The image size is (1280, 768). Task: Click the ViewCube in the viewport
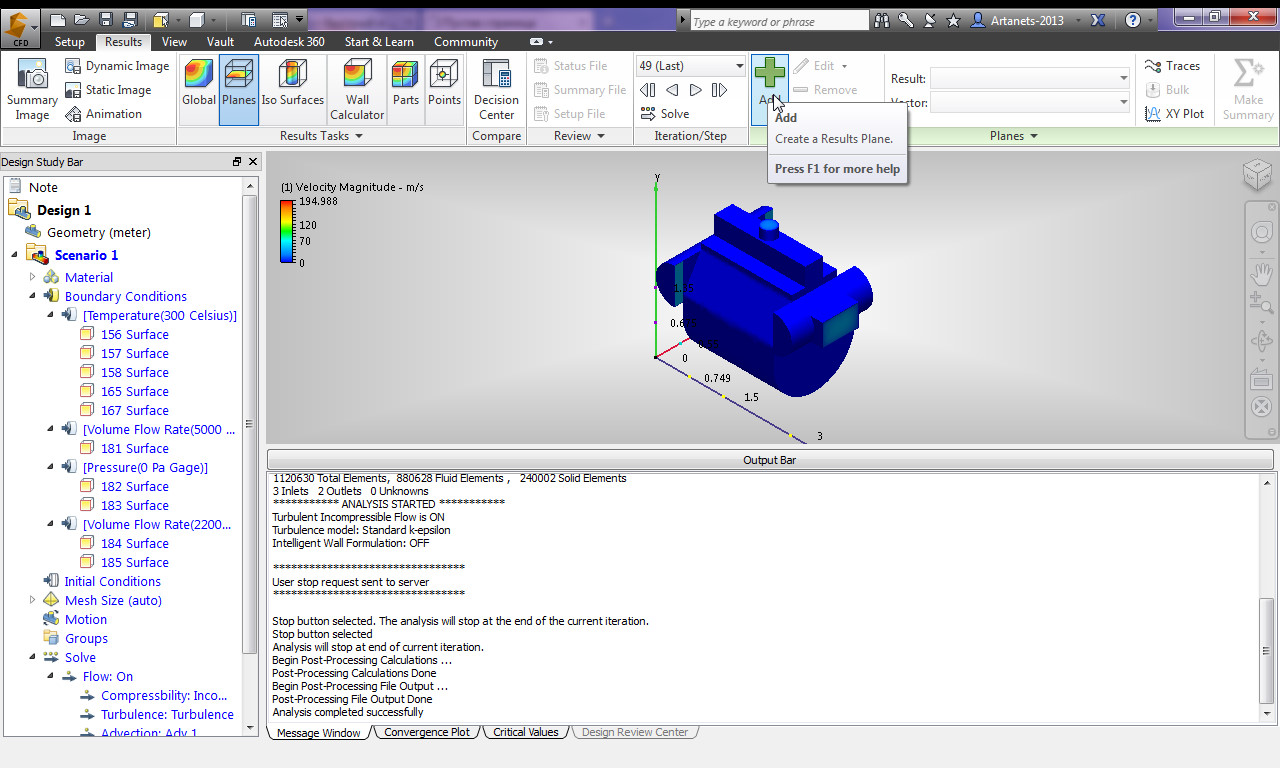[1257, 175]
